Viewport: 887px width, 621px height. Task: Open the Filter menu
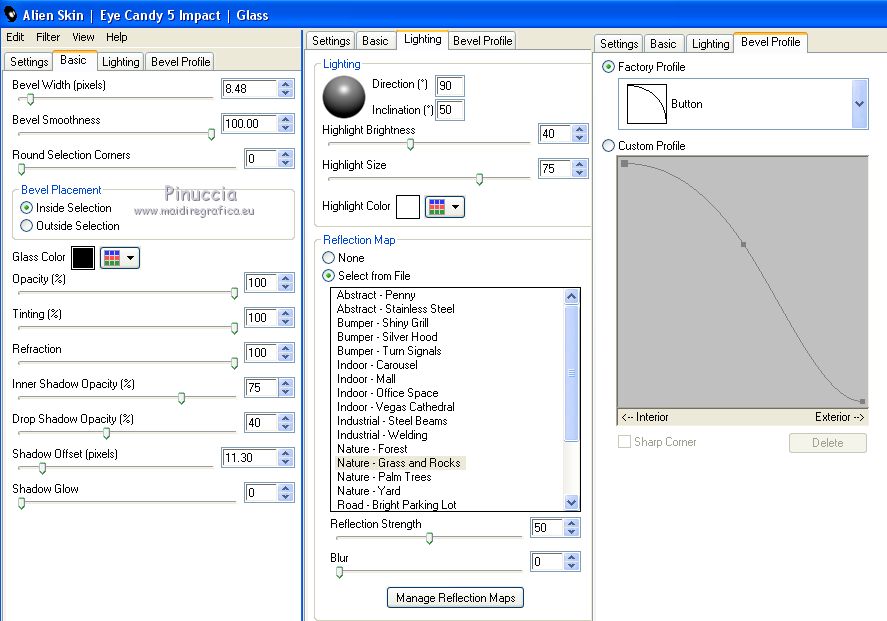pyautogui.click(x=48, y=37)
